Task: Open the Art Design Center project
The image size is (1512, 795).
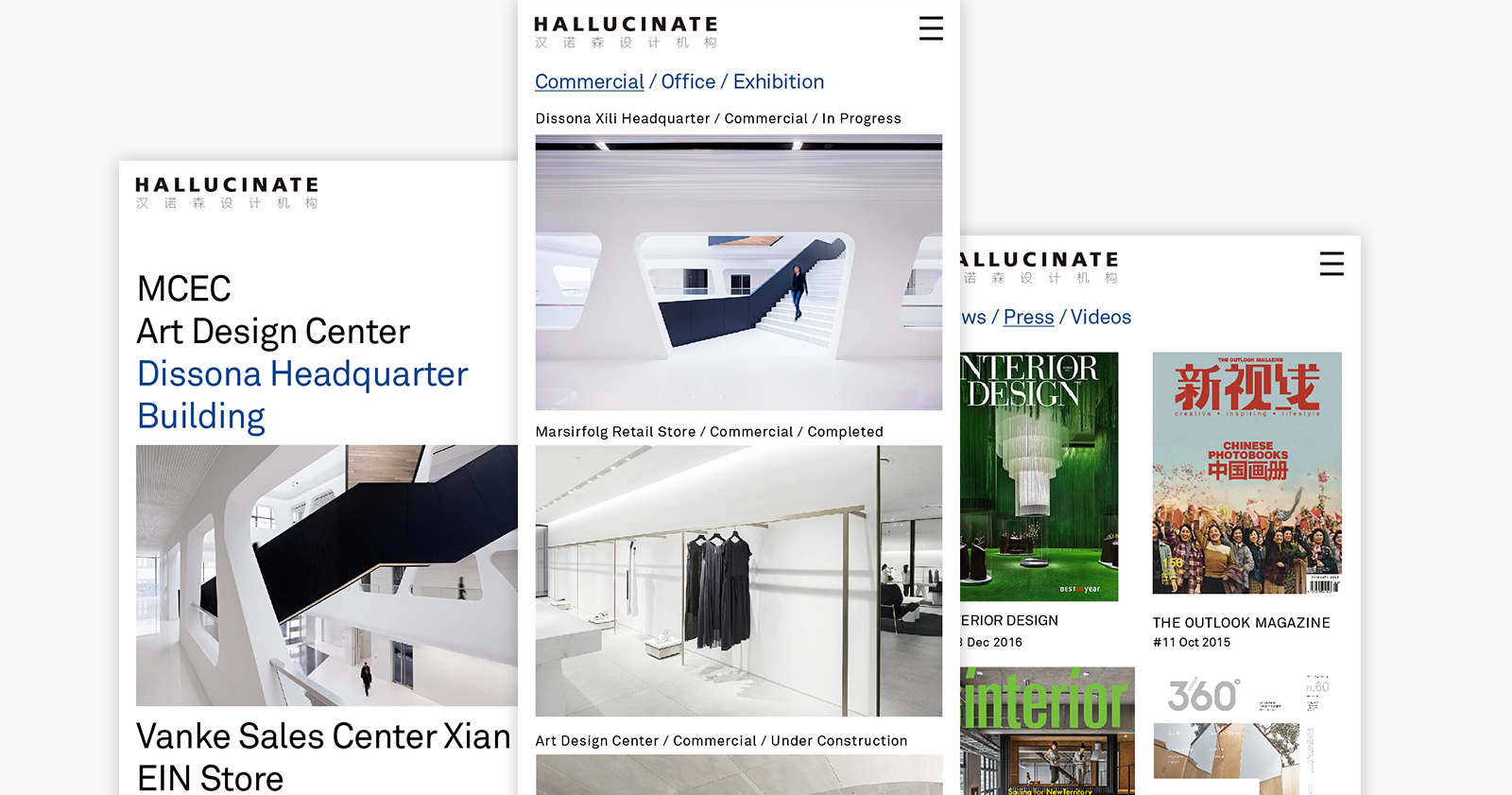Action: coord(273,331)
